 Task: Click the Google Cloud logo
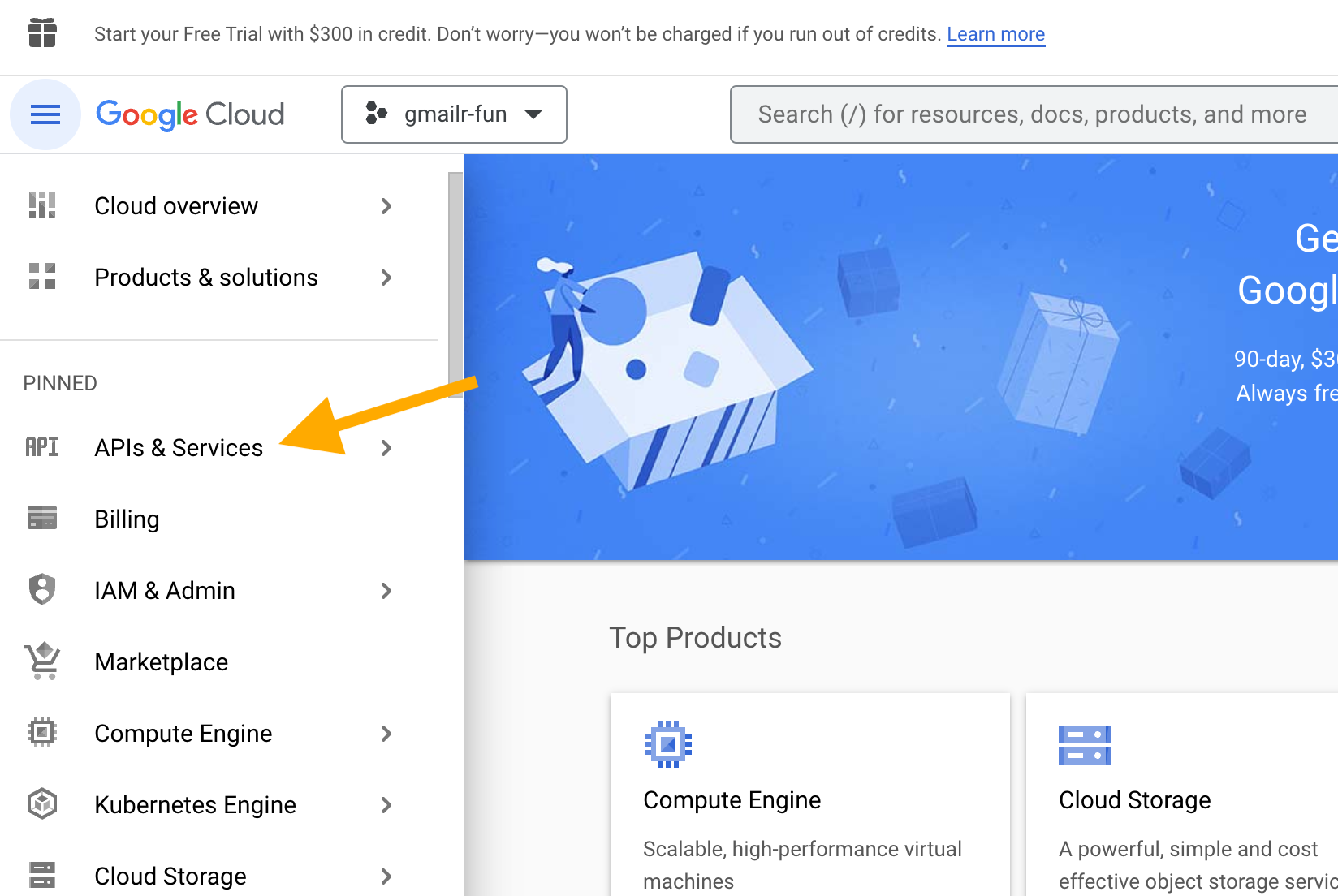click(190, 114)
